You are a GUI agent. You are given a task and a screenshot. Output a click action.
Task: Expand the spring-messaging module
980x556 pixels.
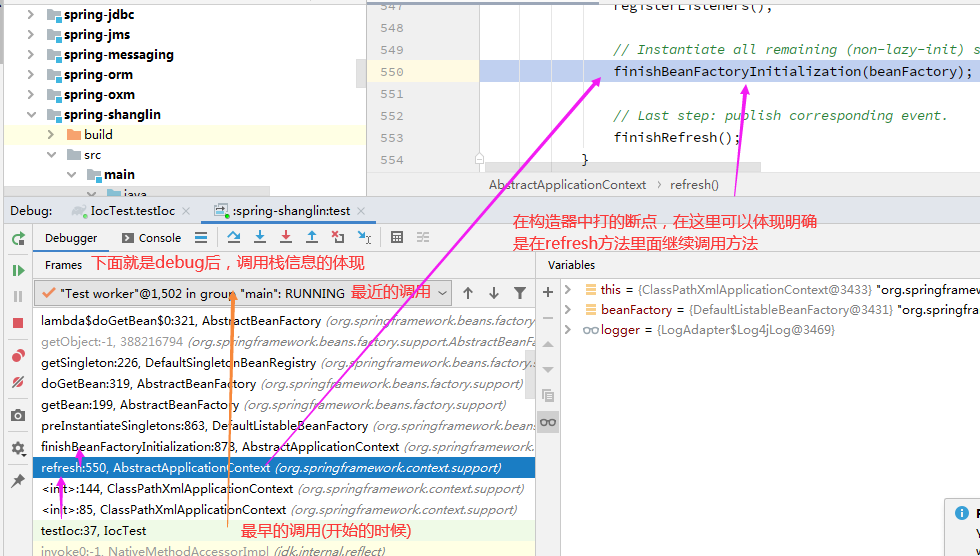tap(30, 54)
